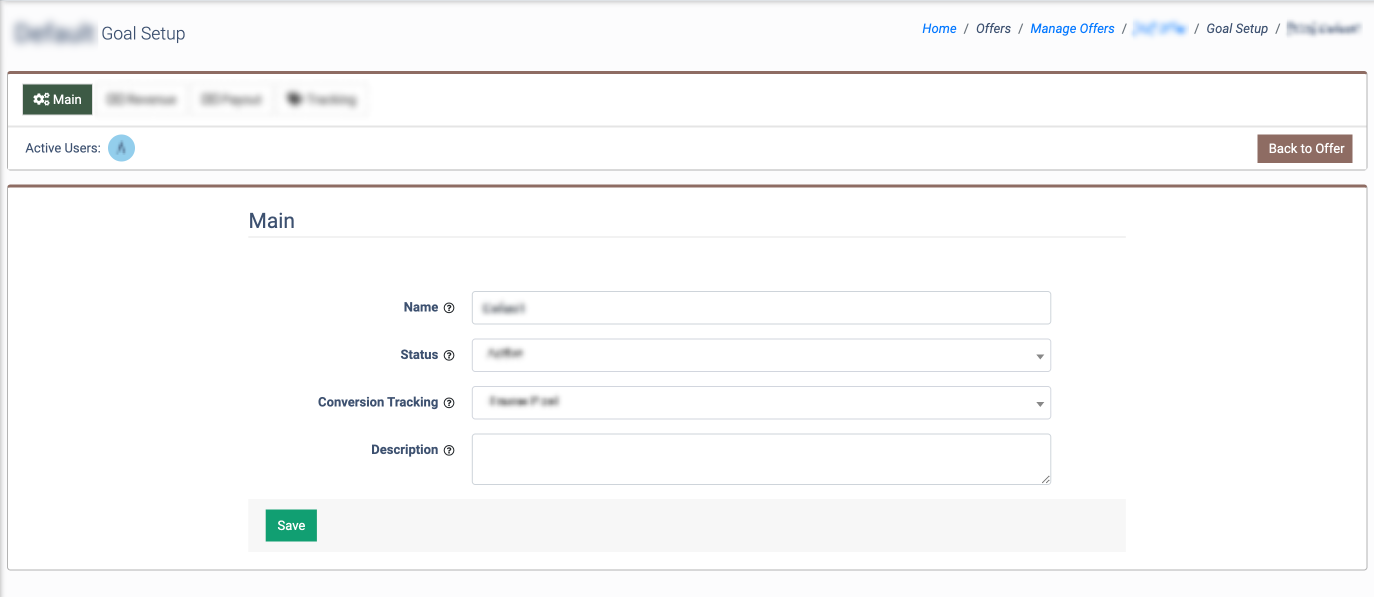1374x597 pixels.
Task: Click the gears icon on Main tab
Action: [41, 100]
